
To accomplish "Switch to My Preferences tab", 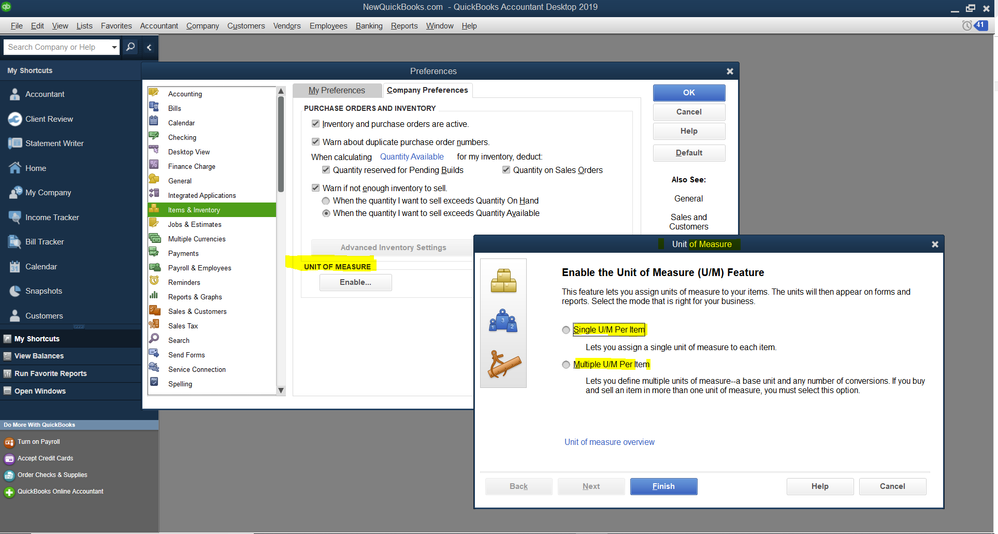I will pyautogui.click(x=337, y=90).
